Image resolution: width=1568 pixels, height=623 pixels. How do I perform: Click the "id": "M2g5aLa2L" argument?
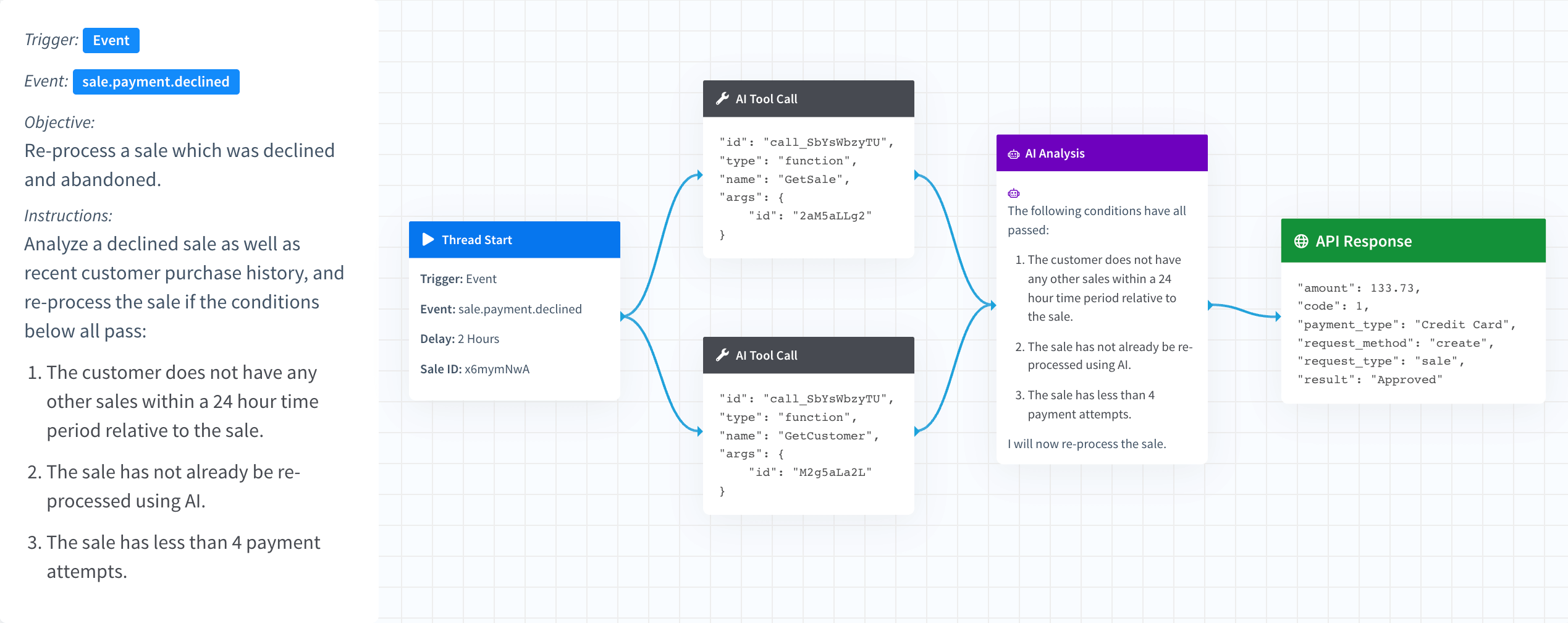coord(810,472)
